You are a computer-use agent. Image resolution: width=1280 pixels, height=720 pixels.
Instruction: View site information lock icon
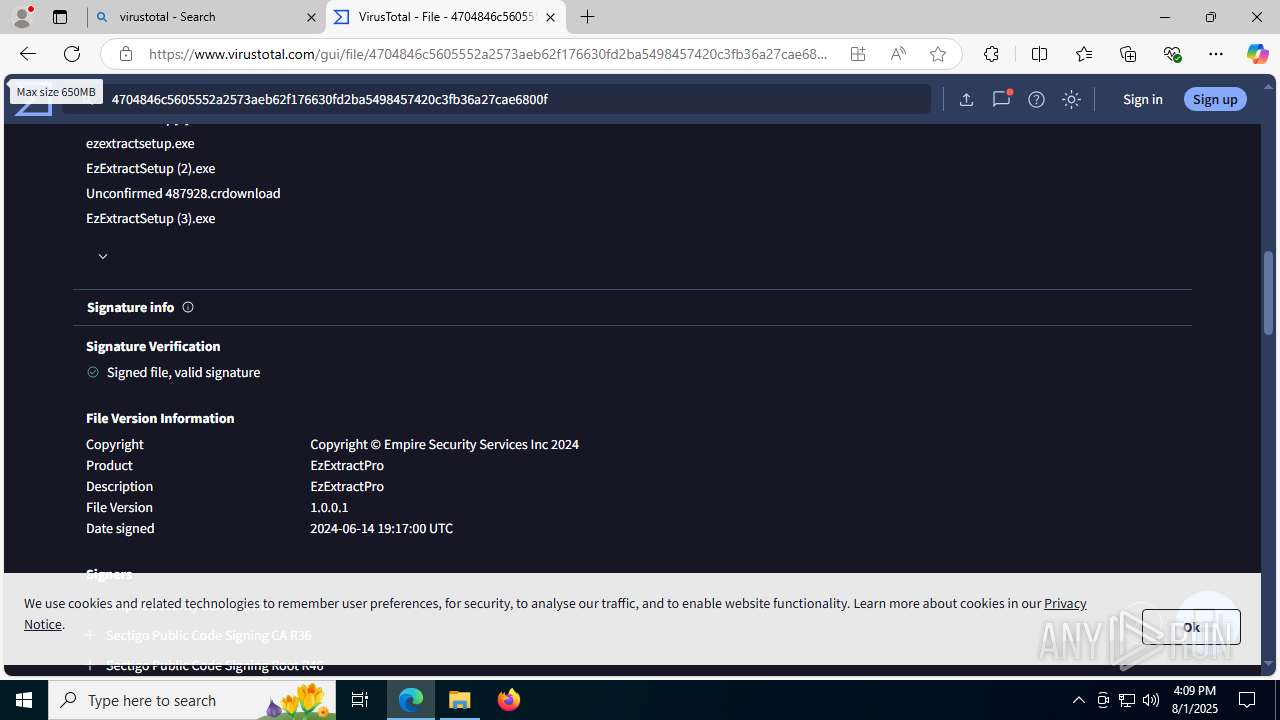[x=126, y=54]
